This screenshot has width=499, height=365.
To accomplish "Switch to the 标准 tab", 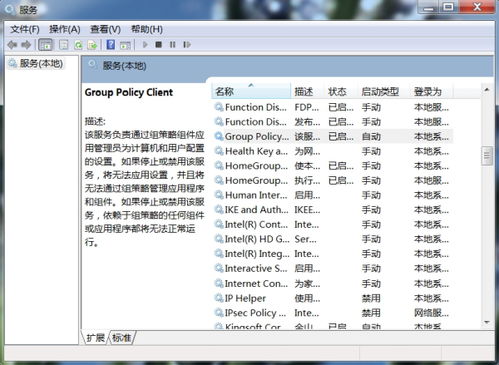I will click(121, 338).
